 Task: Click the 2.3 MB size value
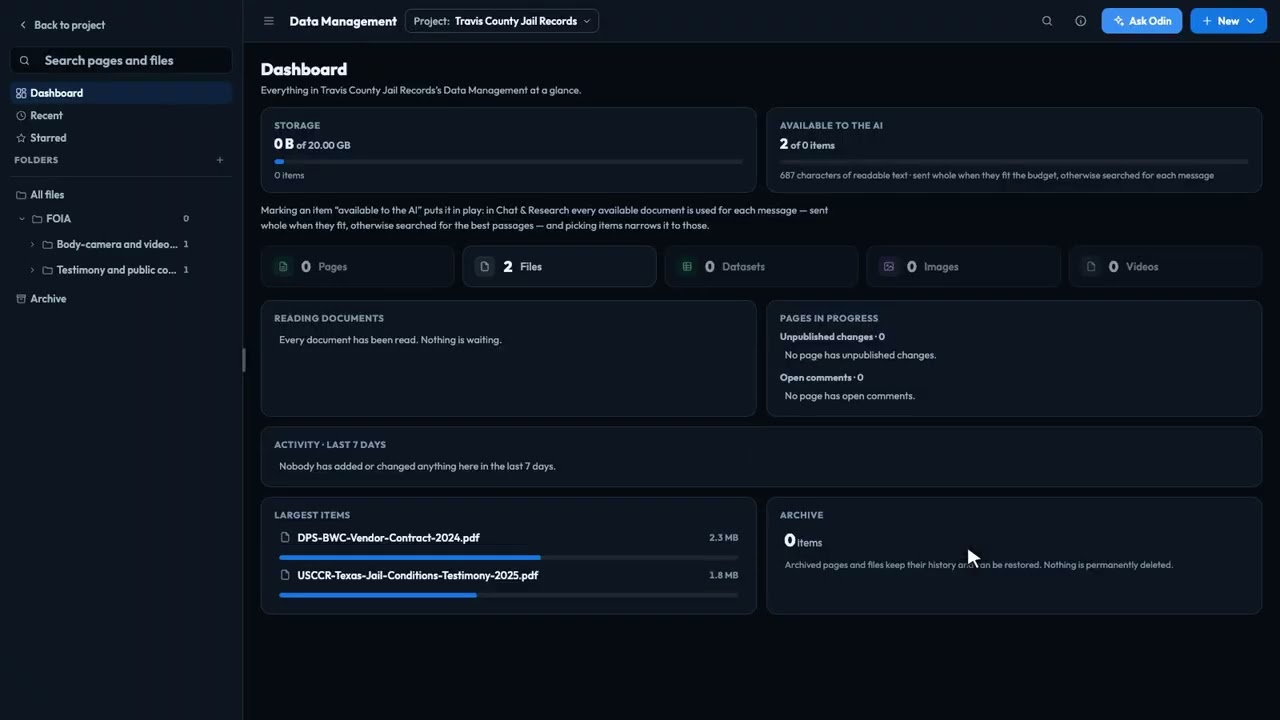point(723,538)
